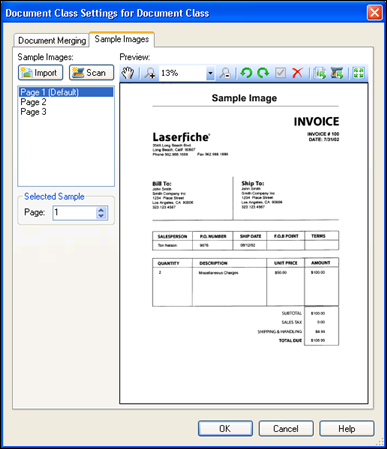Confirm settings with the OK button

225,428
